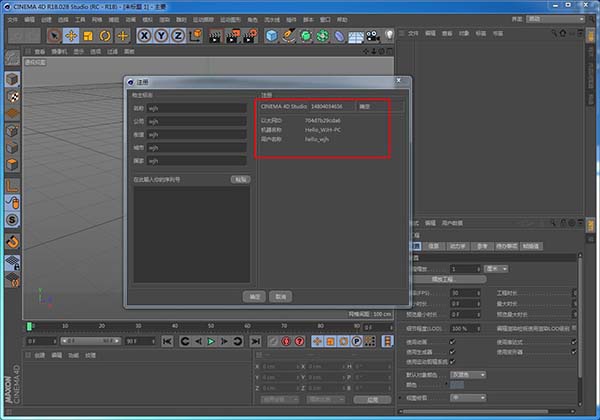Click 取消 in registration dialog
The width and height of the screenshot is (600, 420).
pos(280,296)
